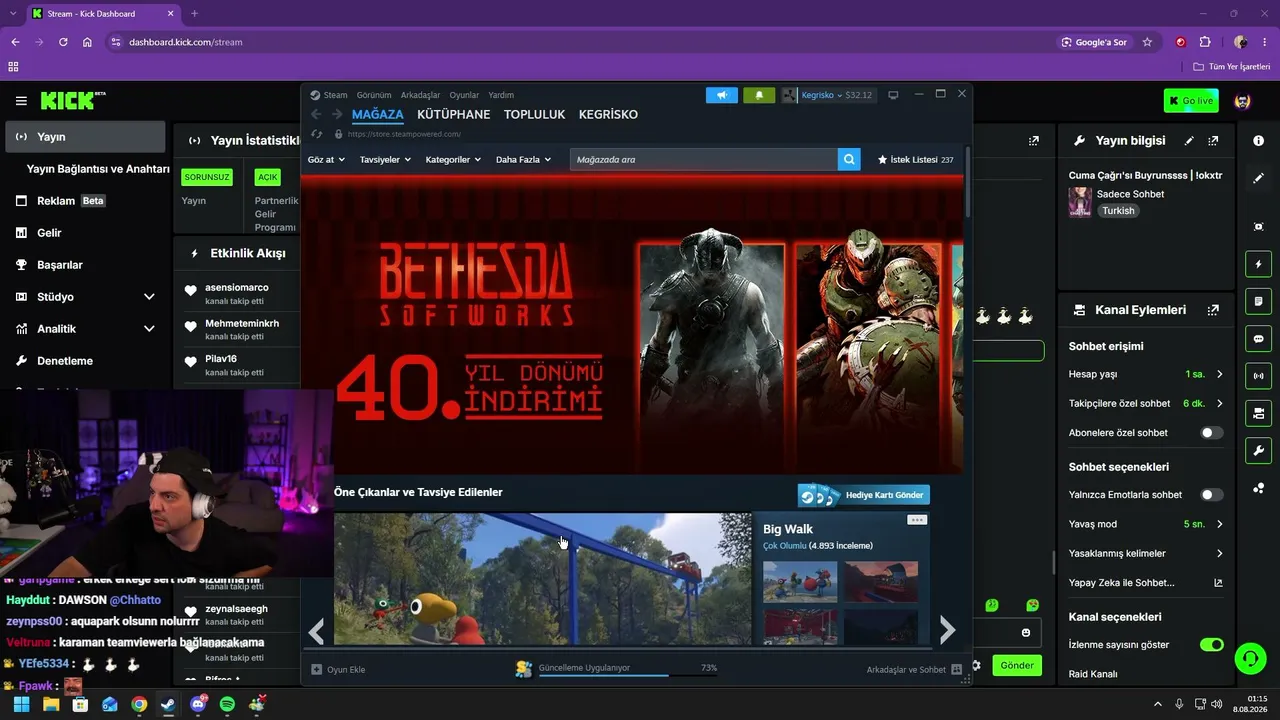Switch to the KÜTÜPHANE tab
Image resolution: width=1280 pixels, height=720 pixels.
click(x=454, y=114)
